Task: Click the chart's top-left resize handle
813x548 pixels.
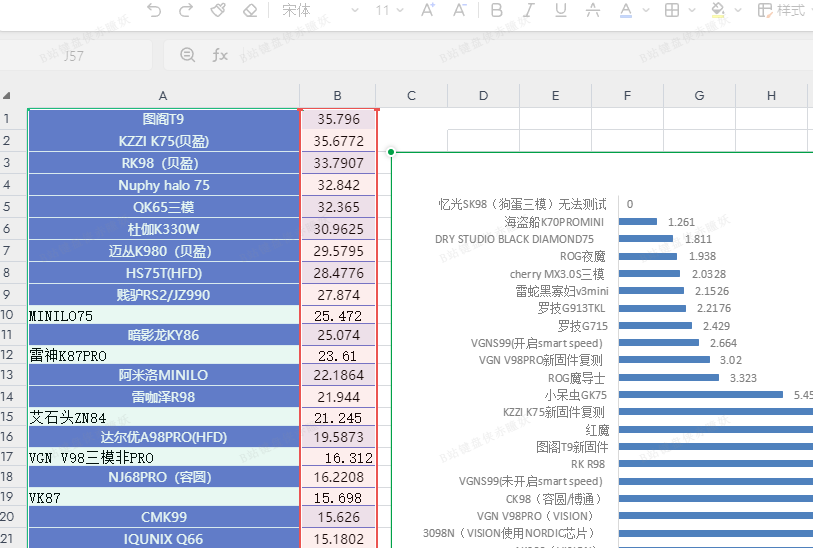Action: (x=391, y=152)
